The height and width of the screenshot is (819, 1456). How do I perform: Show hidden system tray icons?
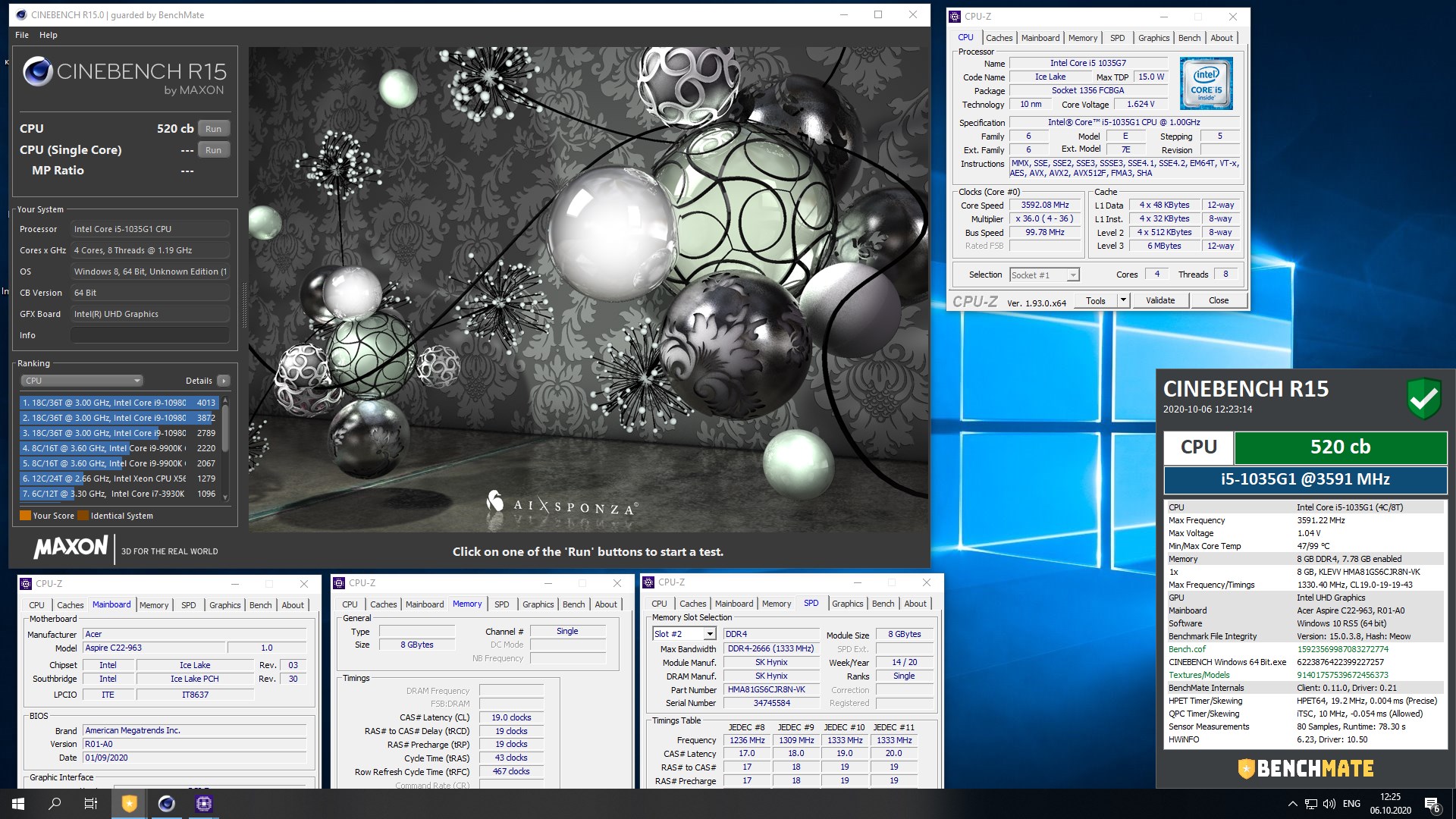pyautogui.click(x=1292, y=804)
